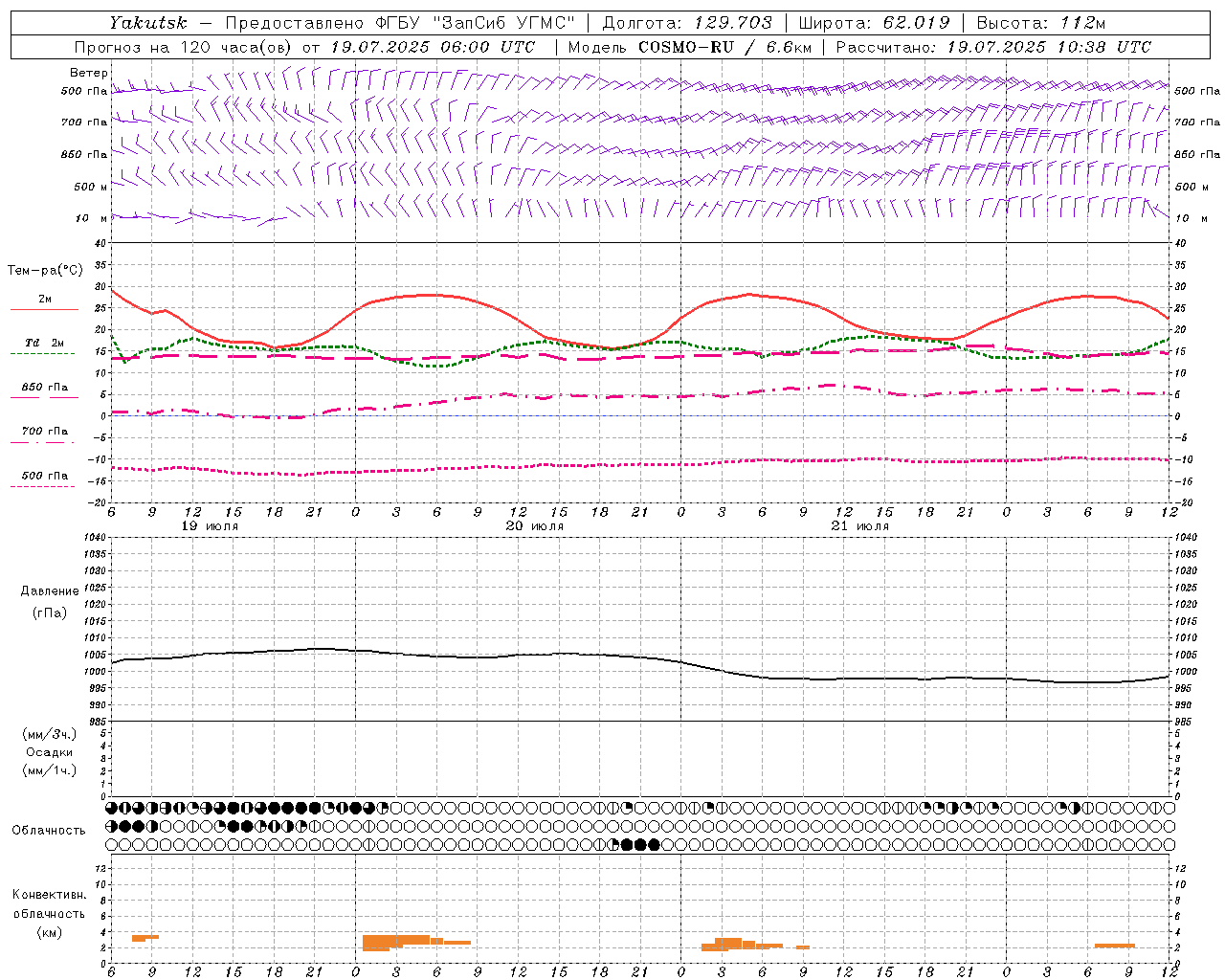
Task: Click the red 2м temperature legend line
Action: pos(44,309)
